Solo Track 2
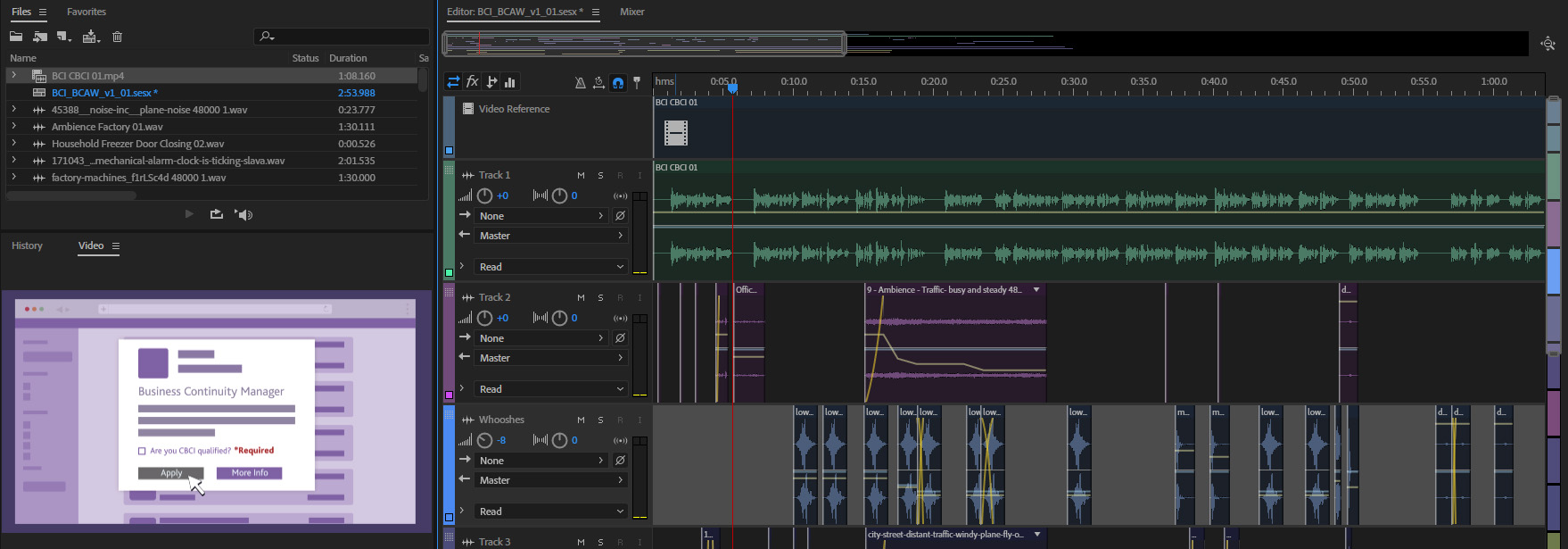Viewport: 1568px width, 549px height. tap(600, 297)
